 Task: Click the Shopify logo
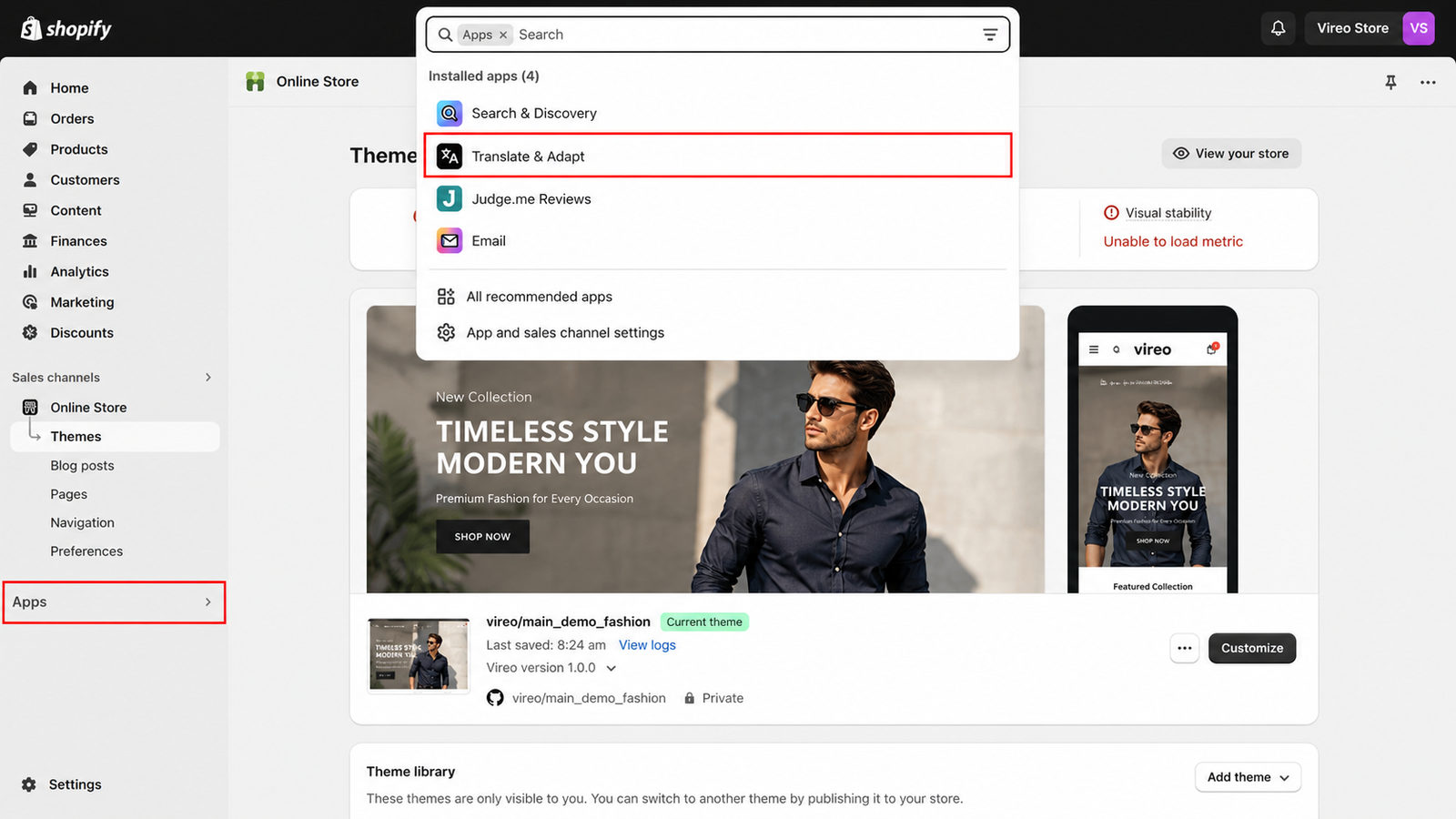point(66,29)
